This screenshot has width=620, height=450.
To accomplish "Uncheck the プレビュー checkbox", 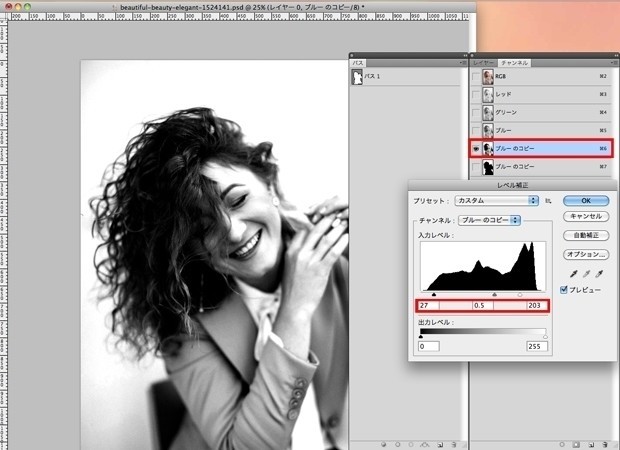I will pyautogui.click(x=566, y=290).
